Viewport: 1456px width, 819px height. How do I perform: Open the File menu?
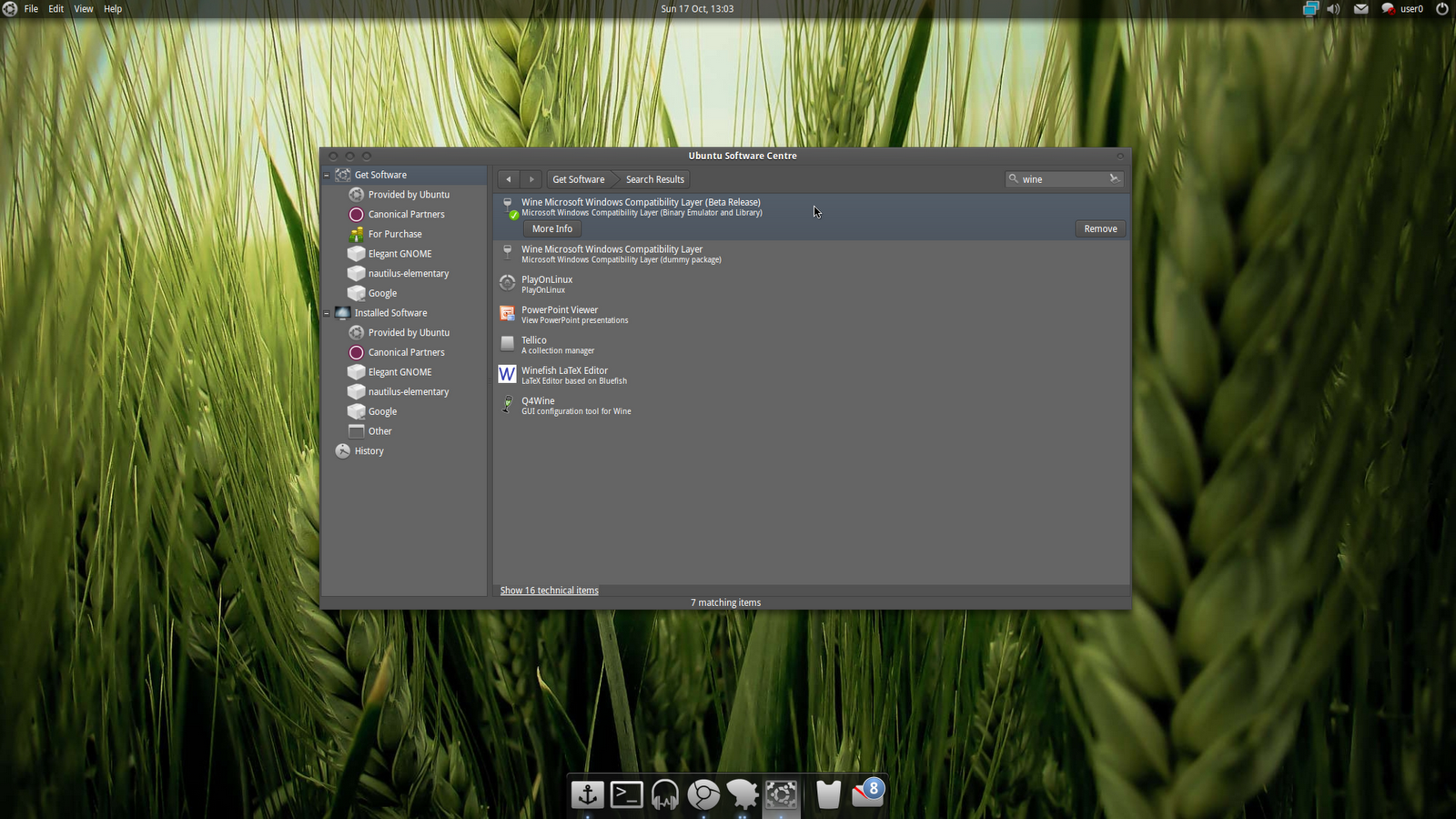pos(31,9)
